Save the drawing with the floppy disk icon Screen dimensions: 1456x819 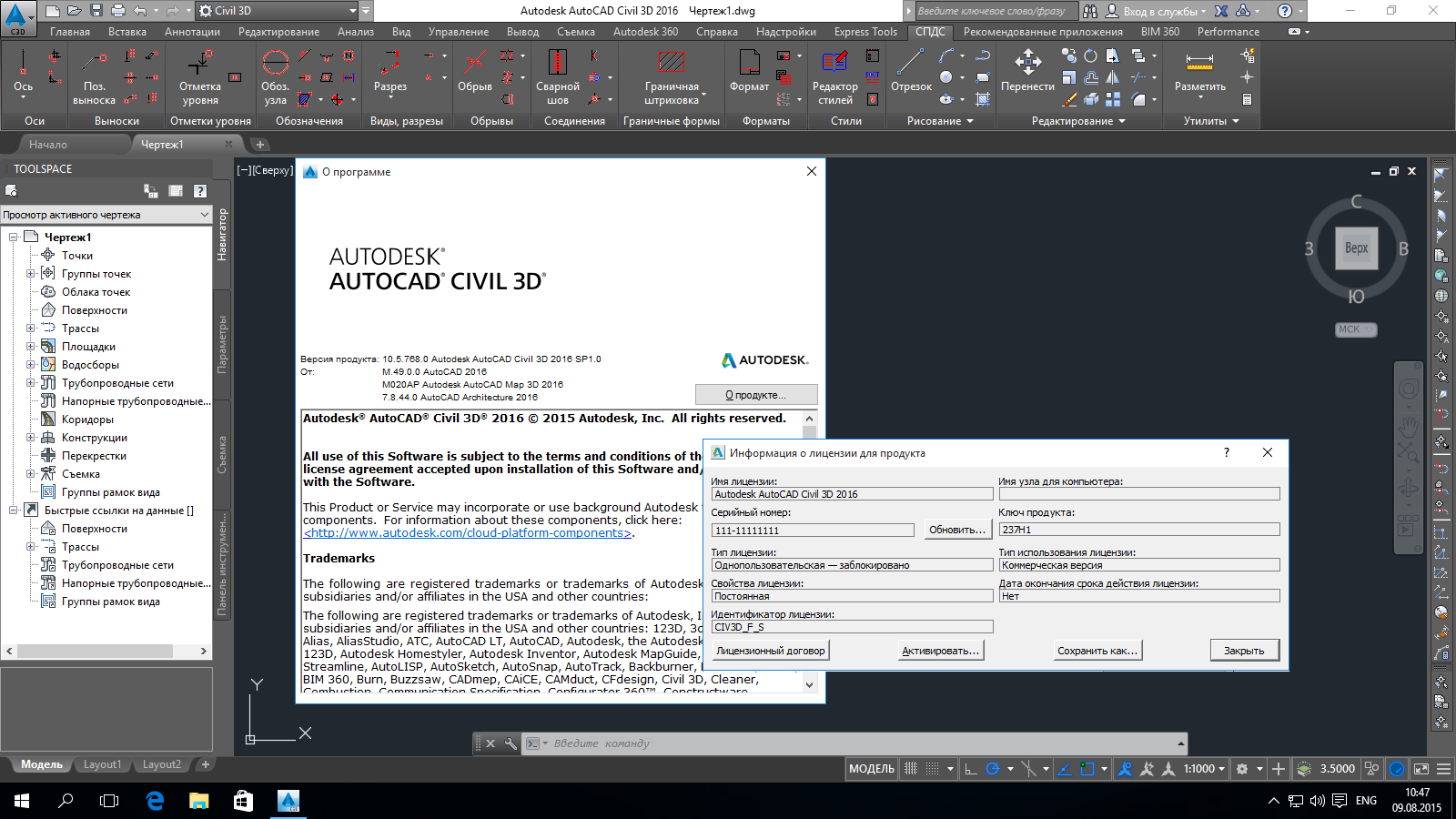click(96, 11)
